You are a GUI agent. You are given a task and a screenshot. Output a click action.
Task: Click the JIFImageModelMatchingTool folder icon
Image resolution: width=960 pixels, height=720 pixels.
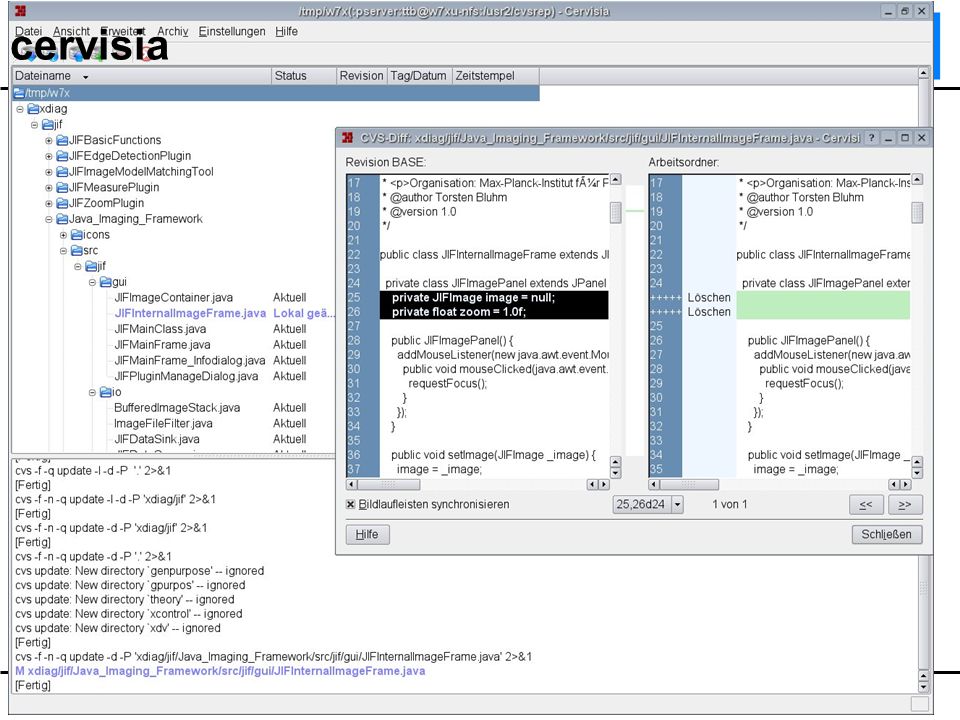tap(62, 172)
